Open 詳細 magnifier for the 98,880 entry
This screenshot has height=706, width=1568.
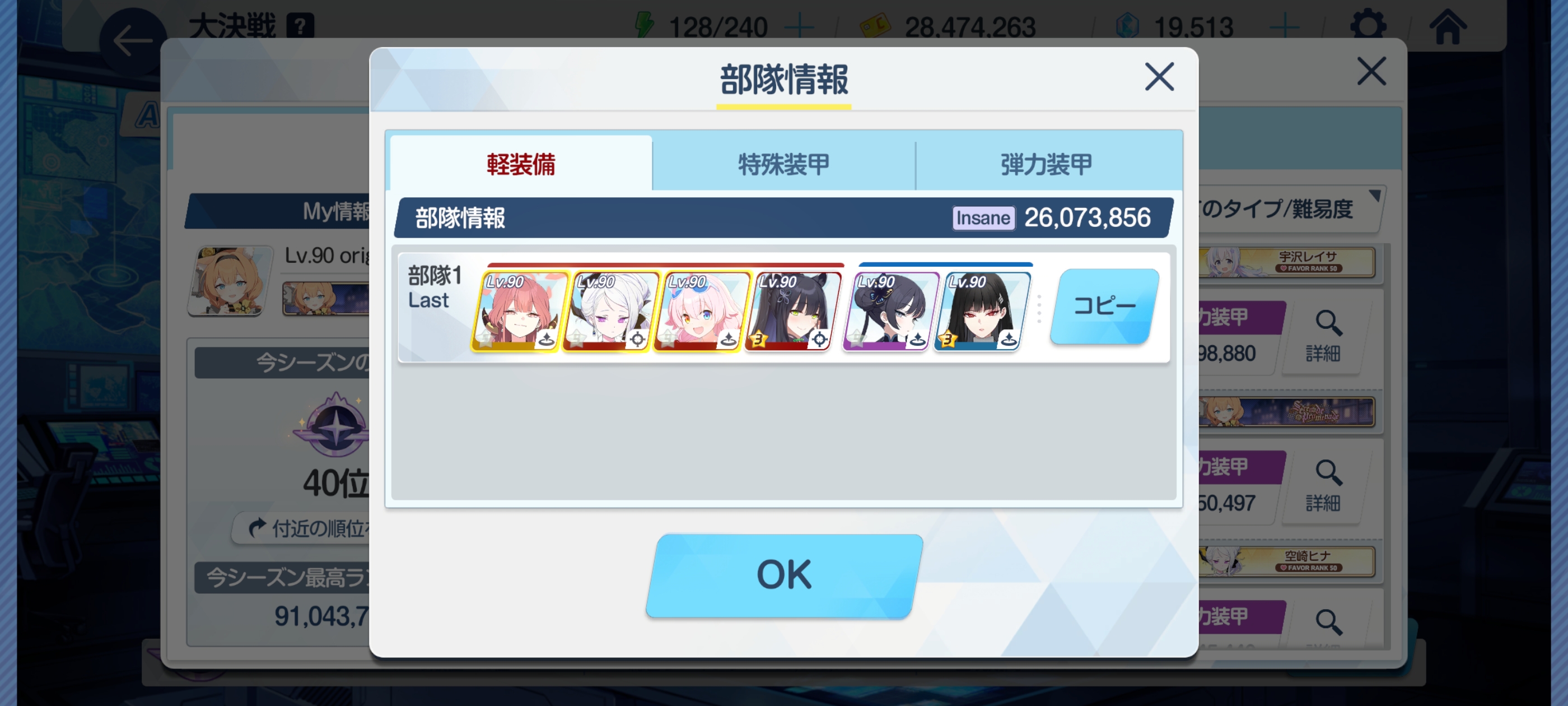point(1326,336)
